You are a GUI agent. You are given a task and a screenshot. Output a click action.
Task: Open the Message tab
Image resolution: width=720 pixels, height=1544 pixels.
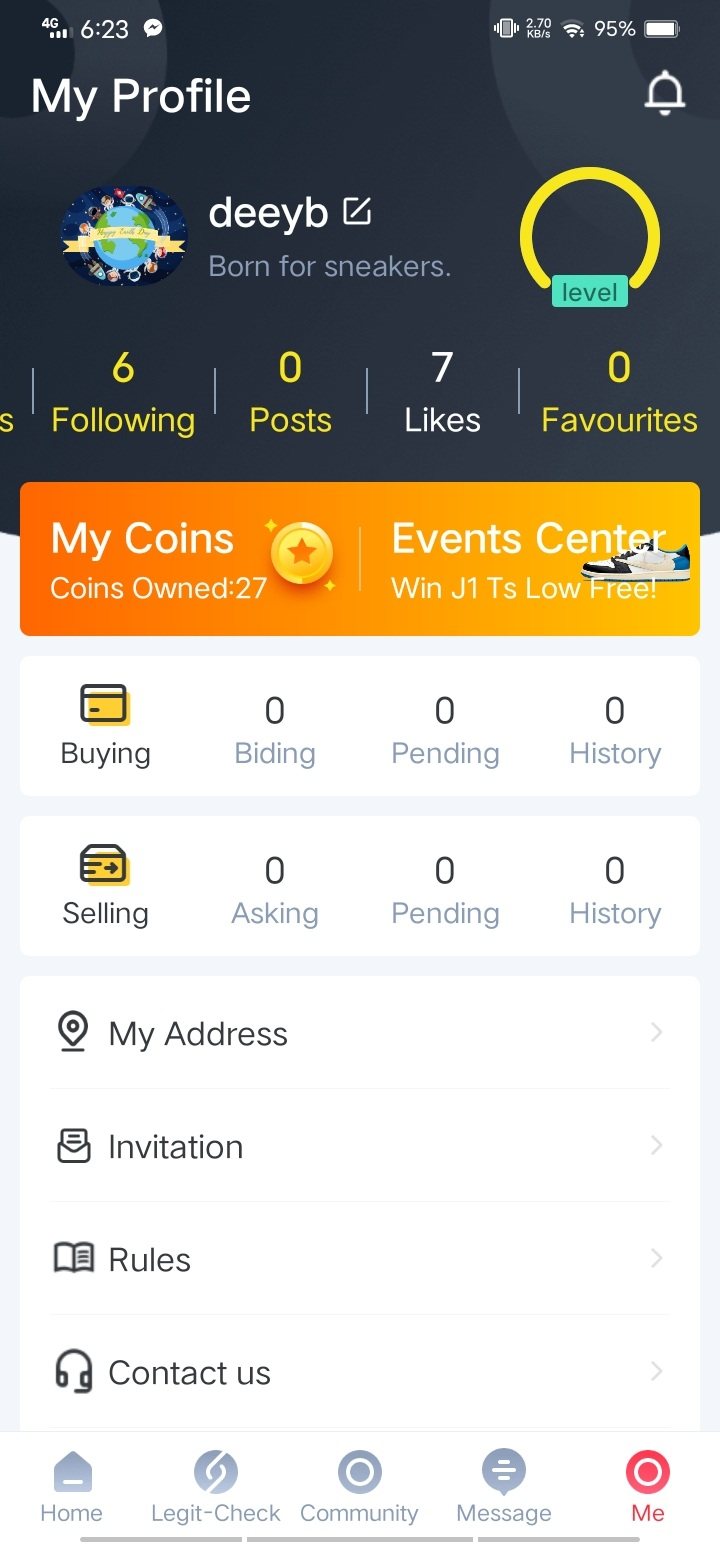(x=503, y=1488)
